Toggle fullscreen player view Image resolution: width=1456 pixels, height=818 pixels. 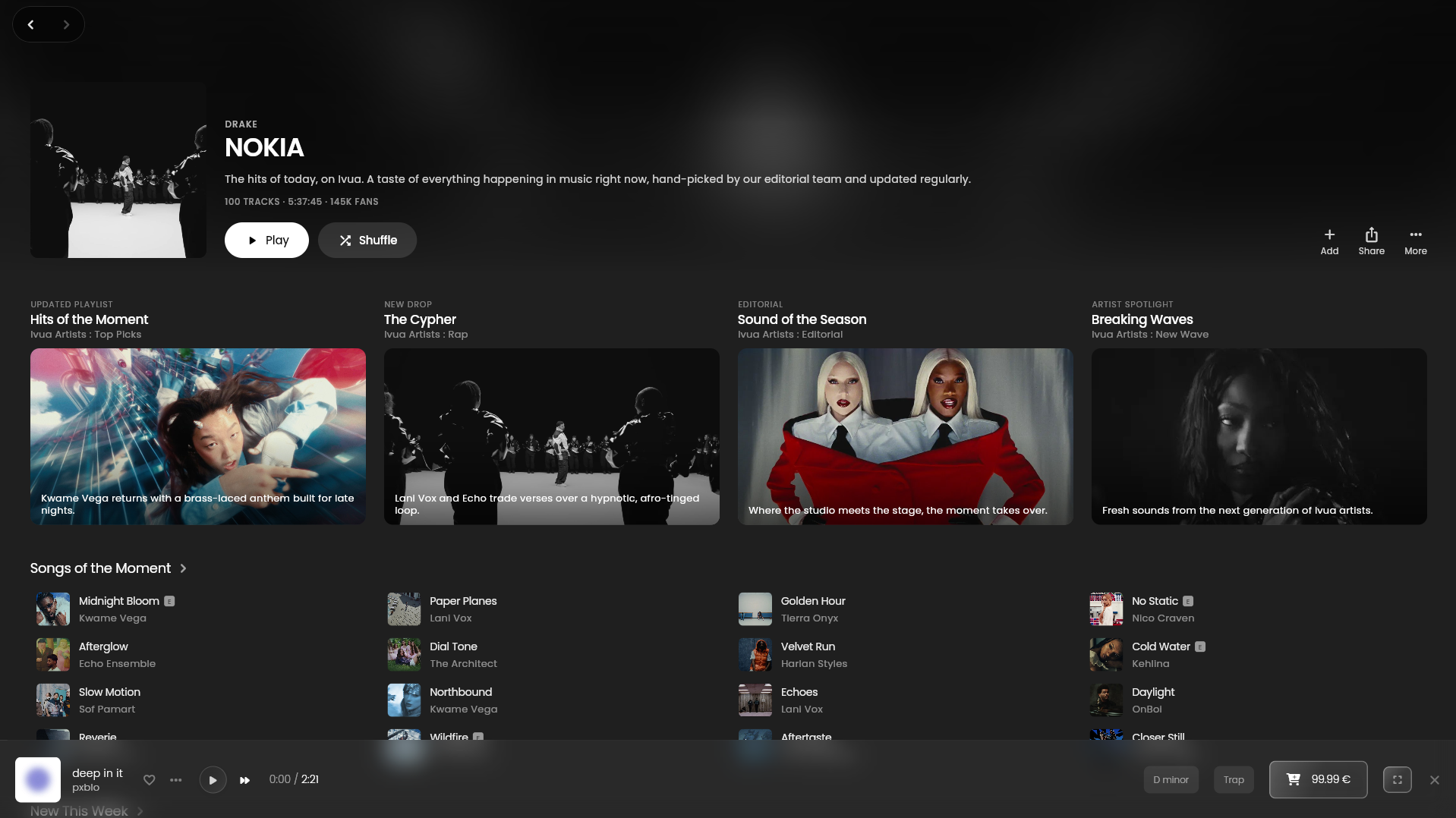pyautogui.click(x=1397, y=779)
